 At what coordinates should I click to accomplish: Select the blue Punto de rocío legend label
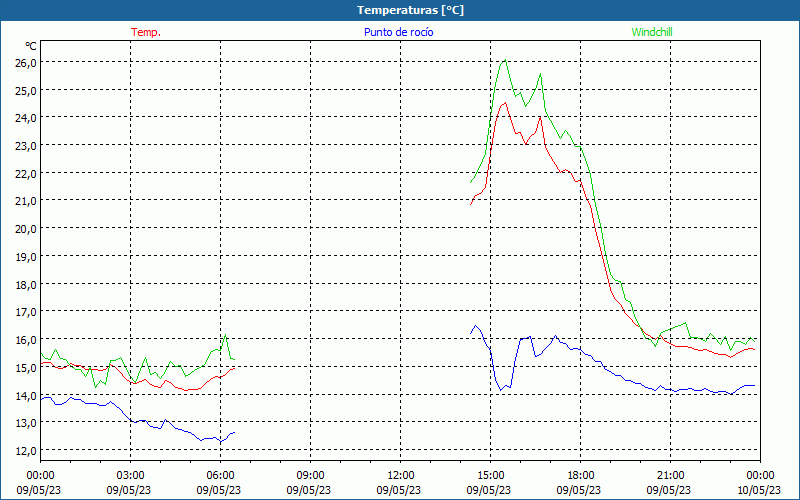click(398, 32)
